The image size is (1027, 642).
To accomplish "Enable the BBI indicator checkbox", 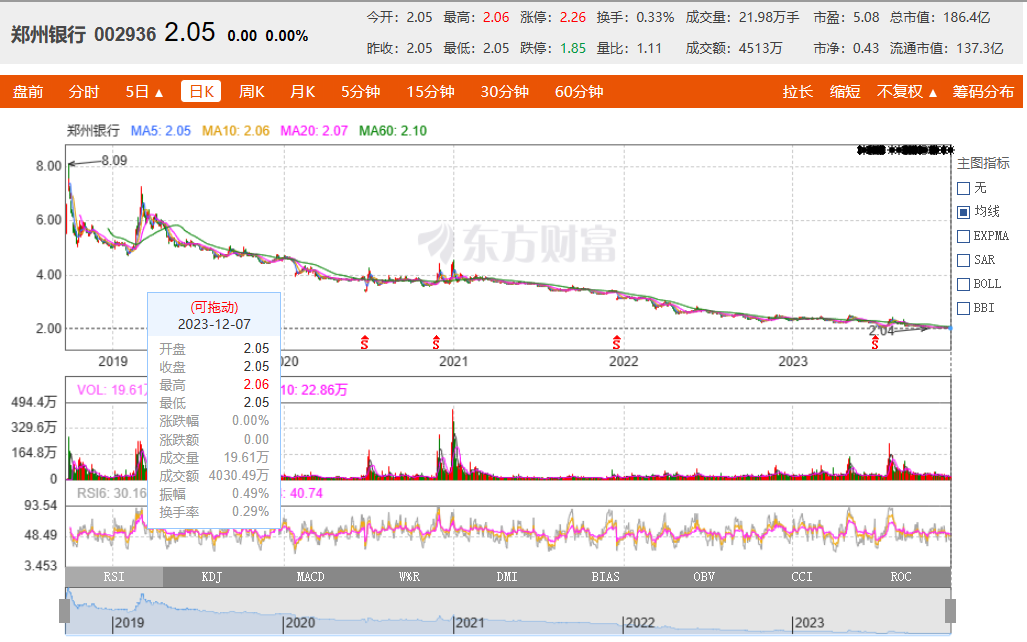I will (963, 309).
